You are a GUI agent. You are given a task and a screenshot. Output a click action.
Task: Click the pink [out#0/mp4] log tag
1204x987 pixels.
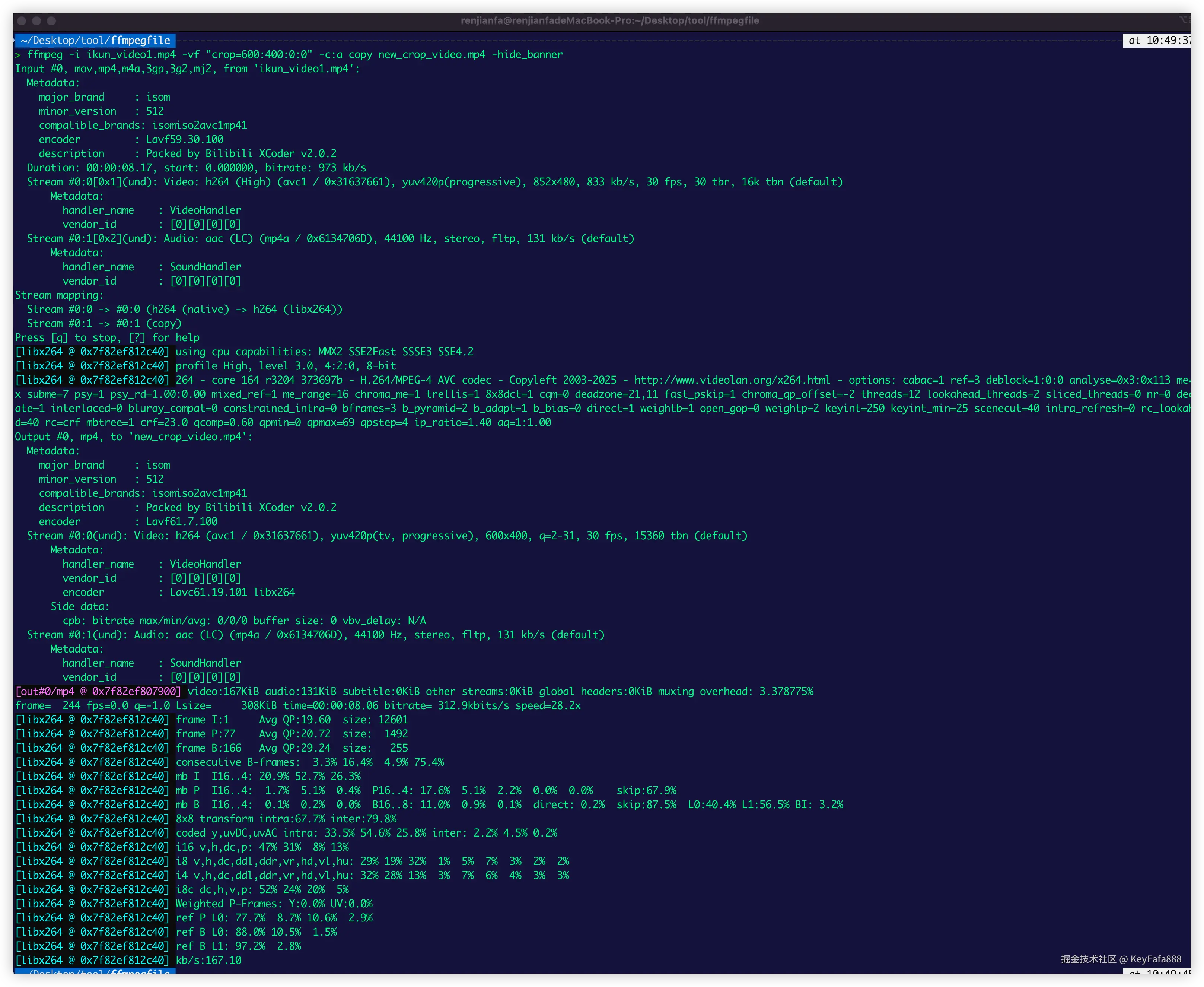(98, 692)
